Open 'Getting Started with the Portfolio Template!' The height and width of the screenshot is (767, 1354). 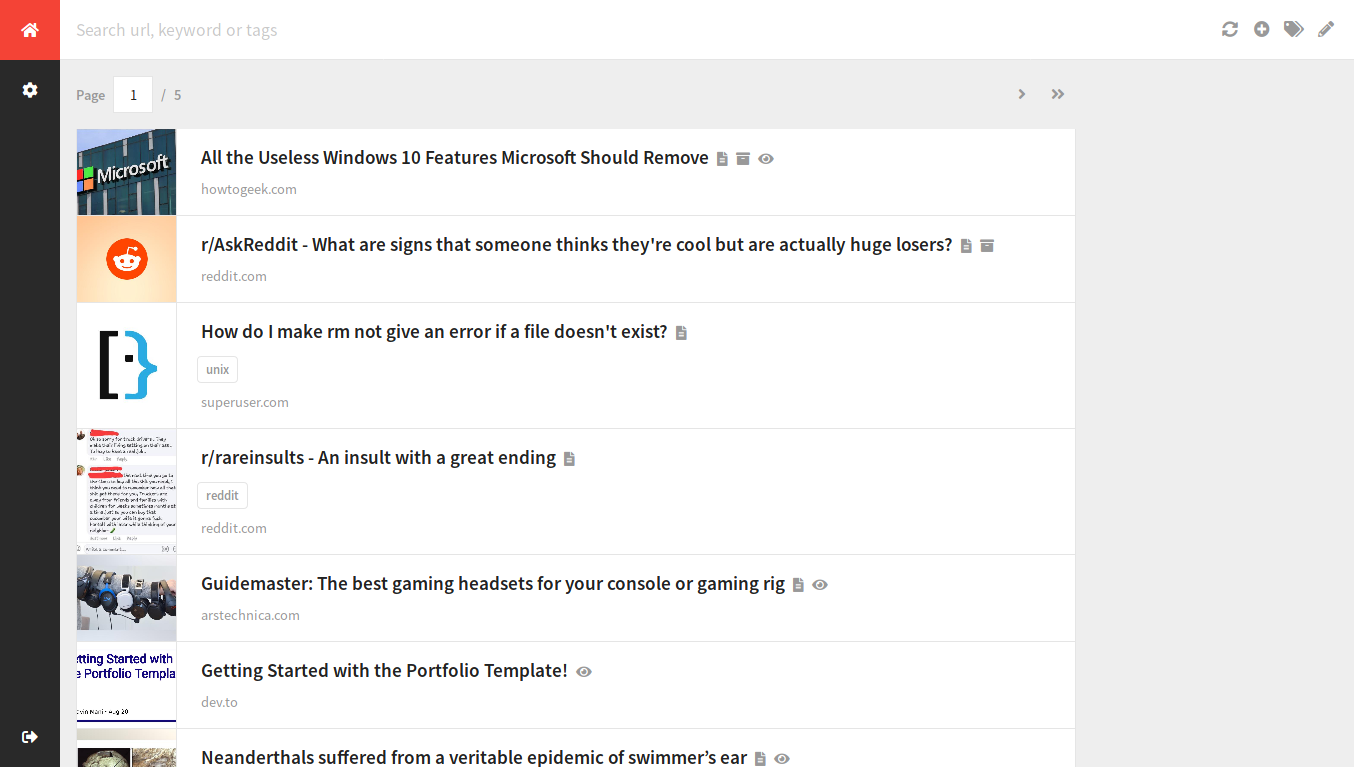pyautogui.click(x=384, y=671)
